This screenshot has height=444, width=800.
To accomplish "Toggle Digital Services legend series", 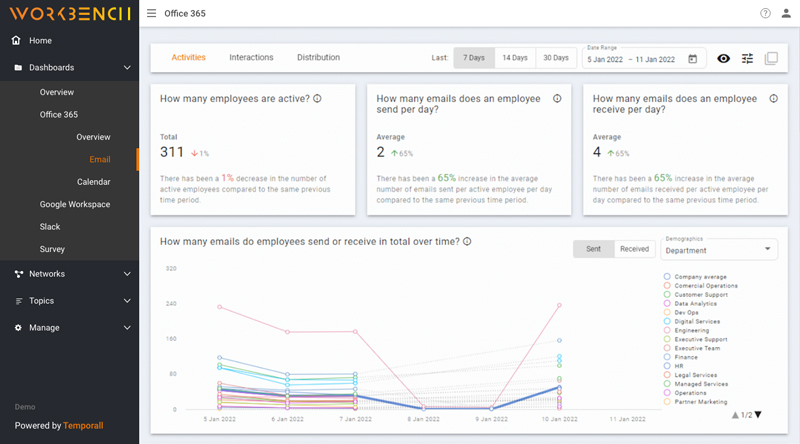I will 692,322.
